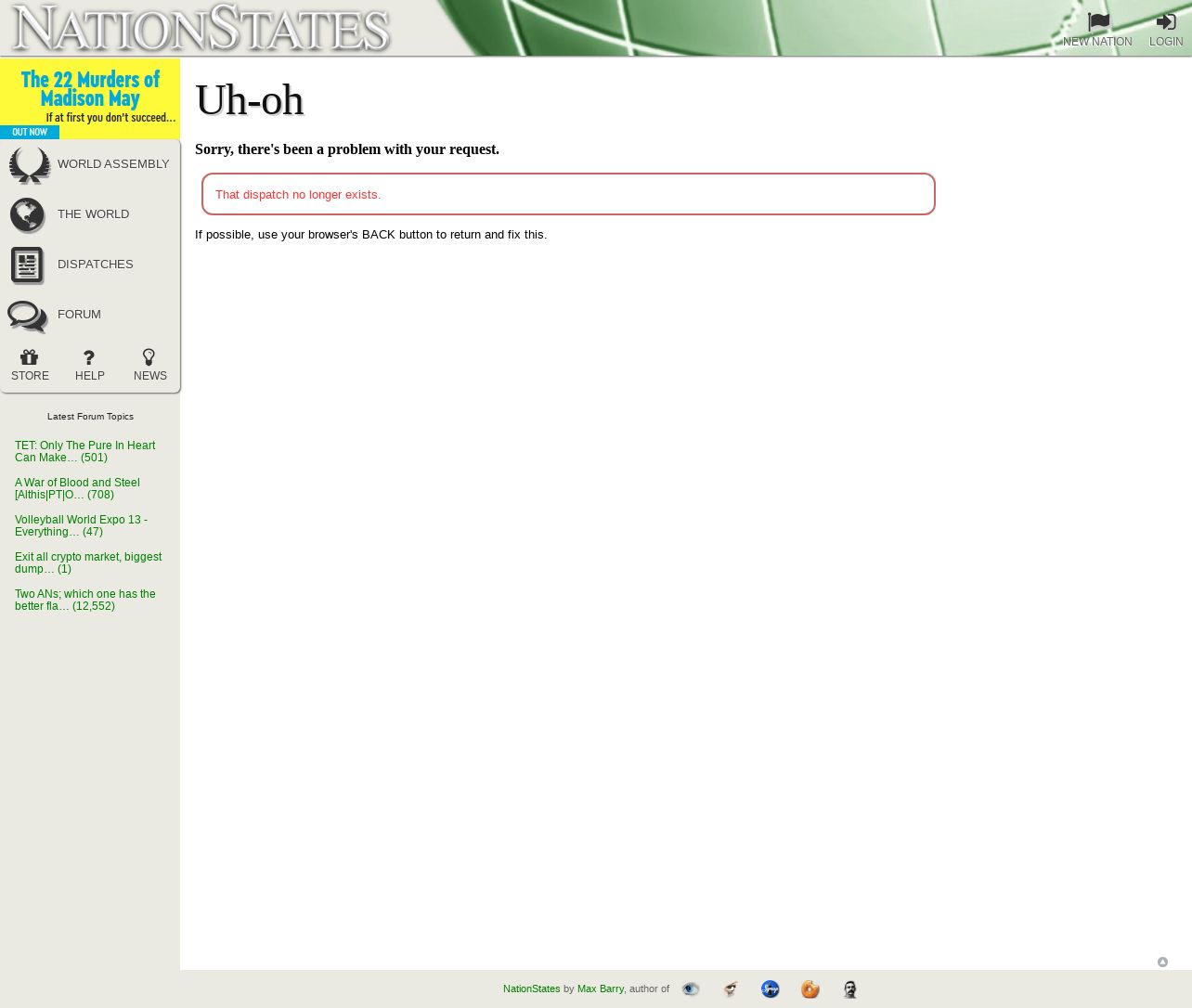
Task: Select the WORLD ASSEMBLY menu label
Action: 113,164
